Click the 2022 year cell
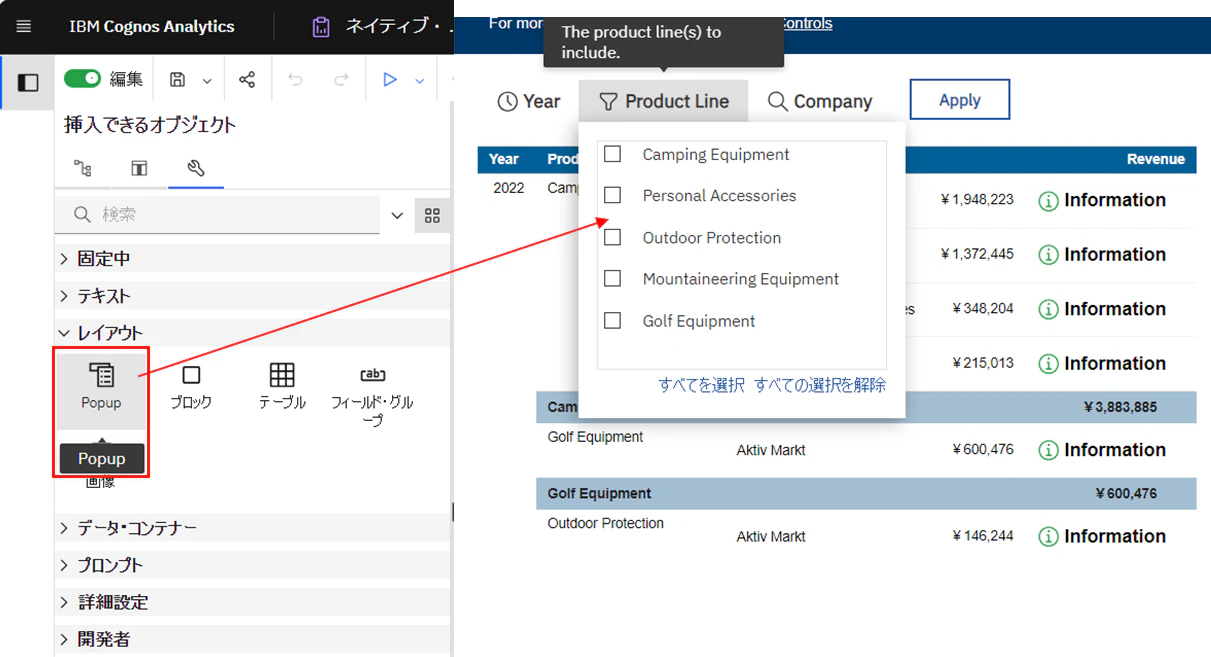The height and width of the screenshot is (657, 1211). [508, 187]
